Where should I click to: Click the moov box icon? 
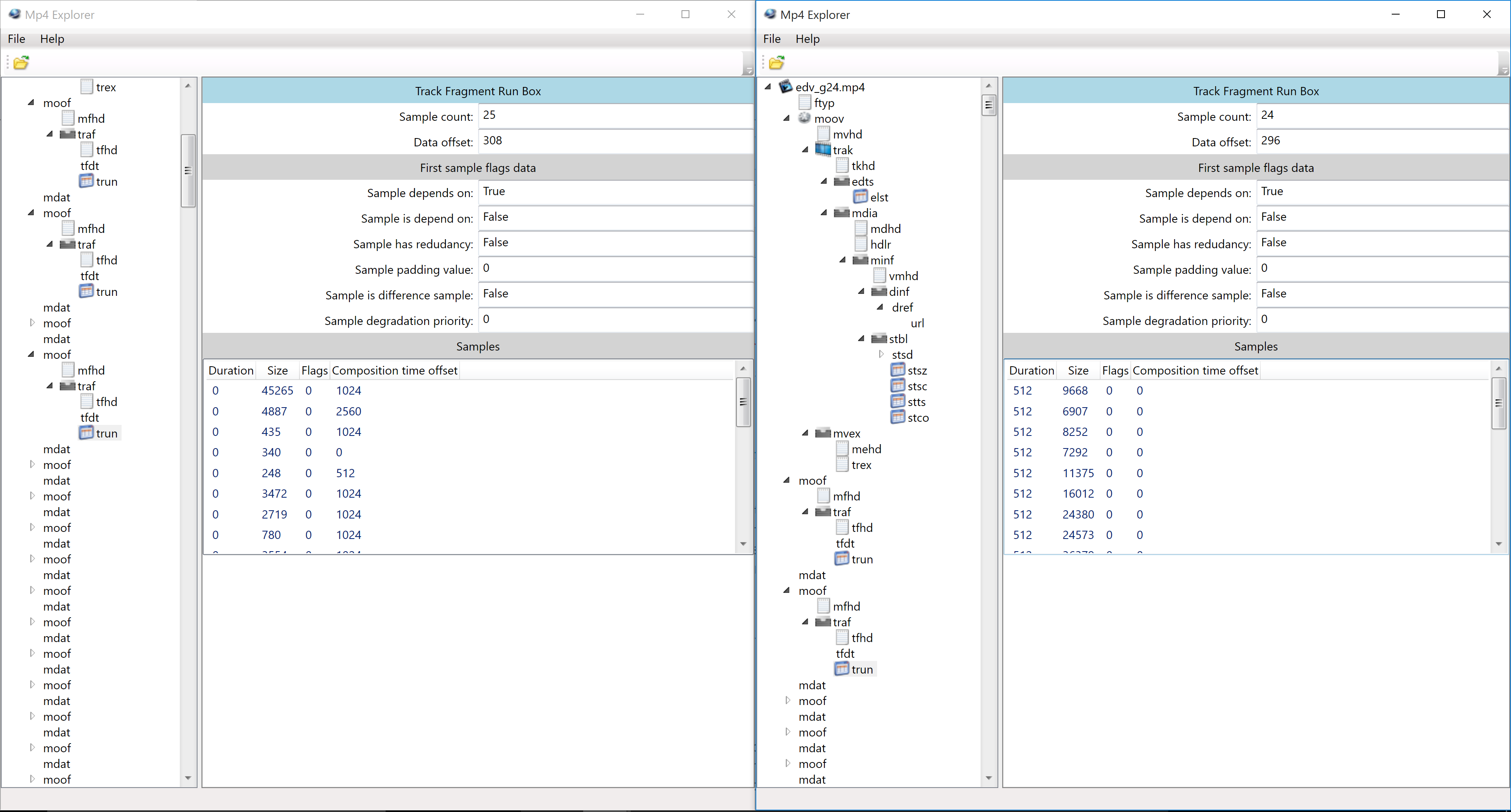pos(804,118)
